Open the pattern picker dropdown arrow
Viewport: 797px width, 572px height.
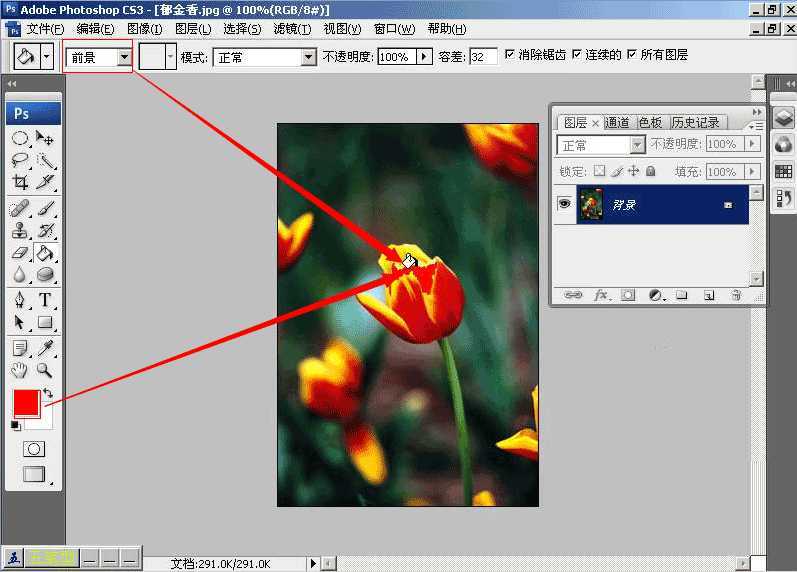(171, 56)
